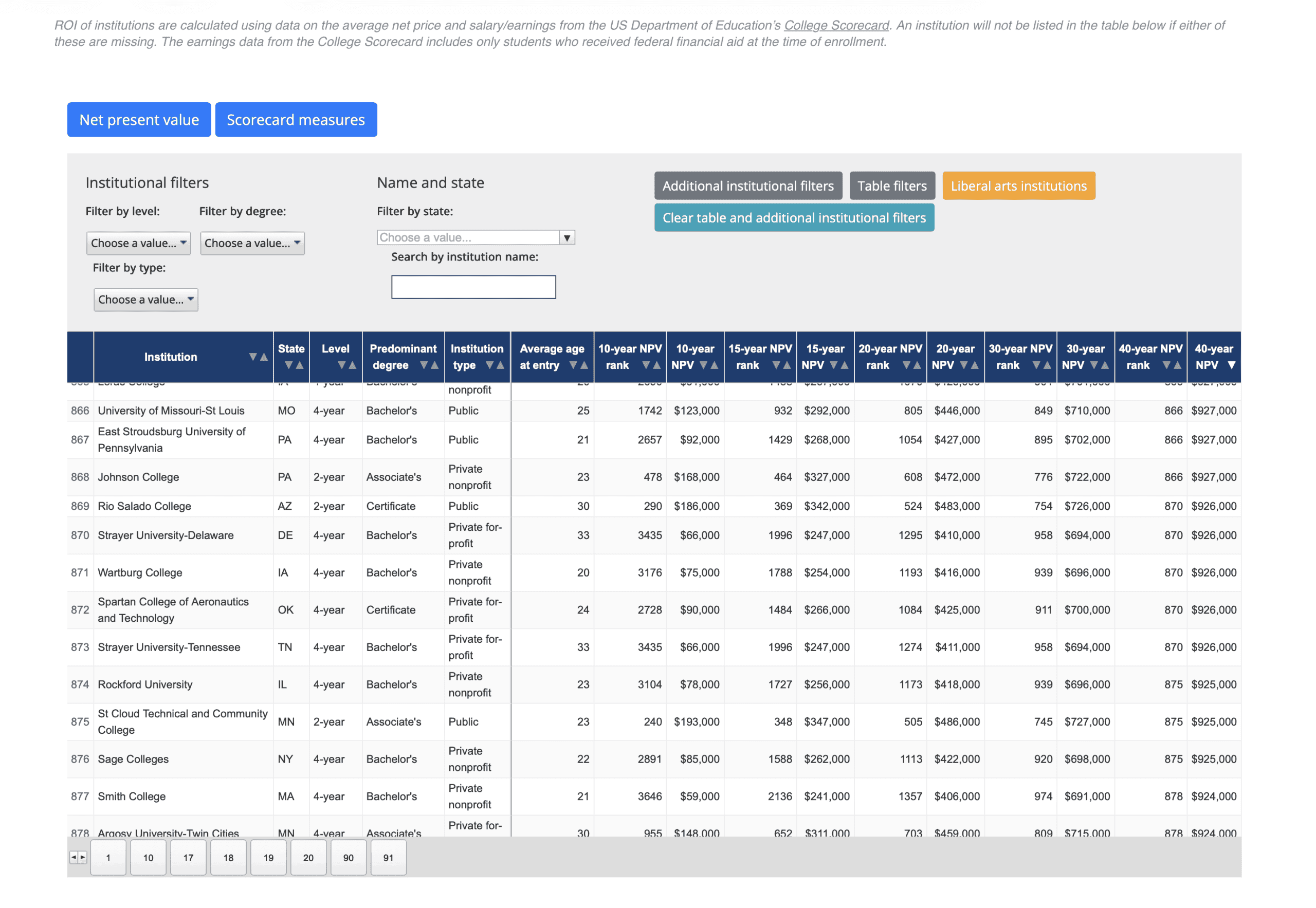The height and width of the screenshot is (908, 1316).
Task: Jump to page 1
Action: 108,858
